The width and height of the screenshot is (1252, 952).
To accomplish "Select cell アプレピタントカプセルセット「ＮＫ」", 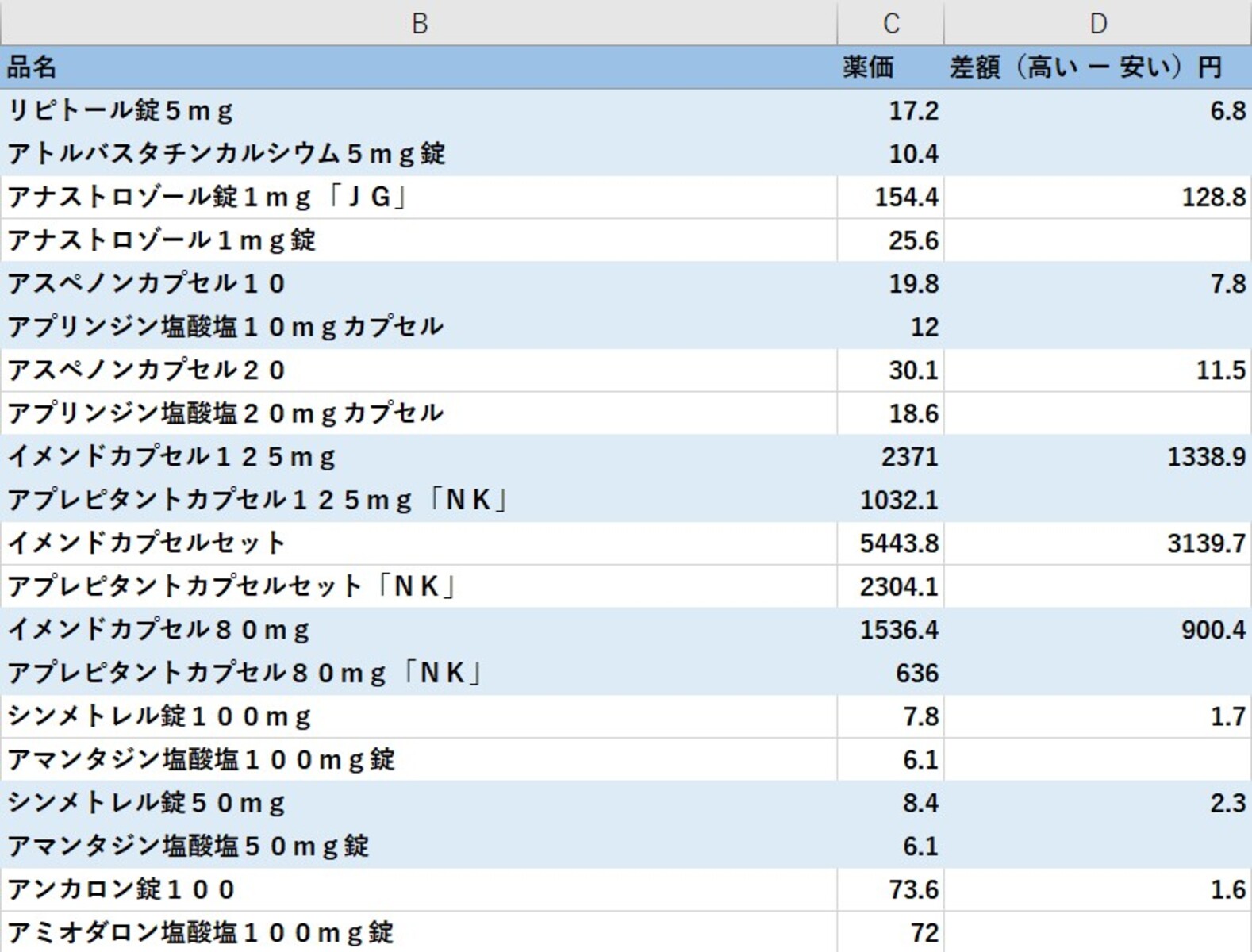I will coord(419,586).
